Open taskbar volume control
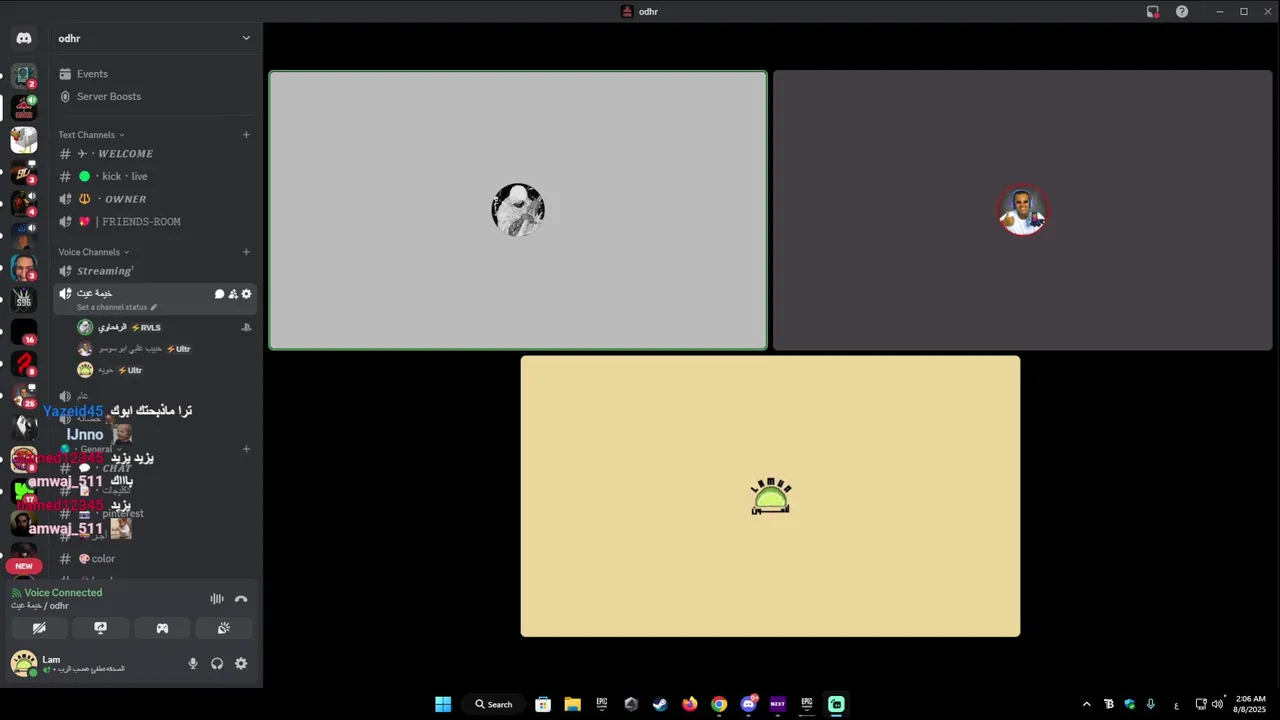Image resolution: width=1280 pixels, height=720 pixels. coord(1217,704)
